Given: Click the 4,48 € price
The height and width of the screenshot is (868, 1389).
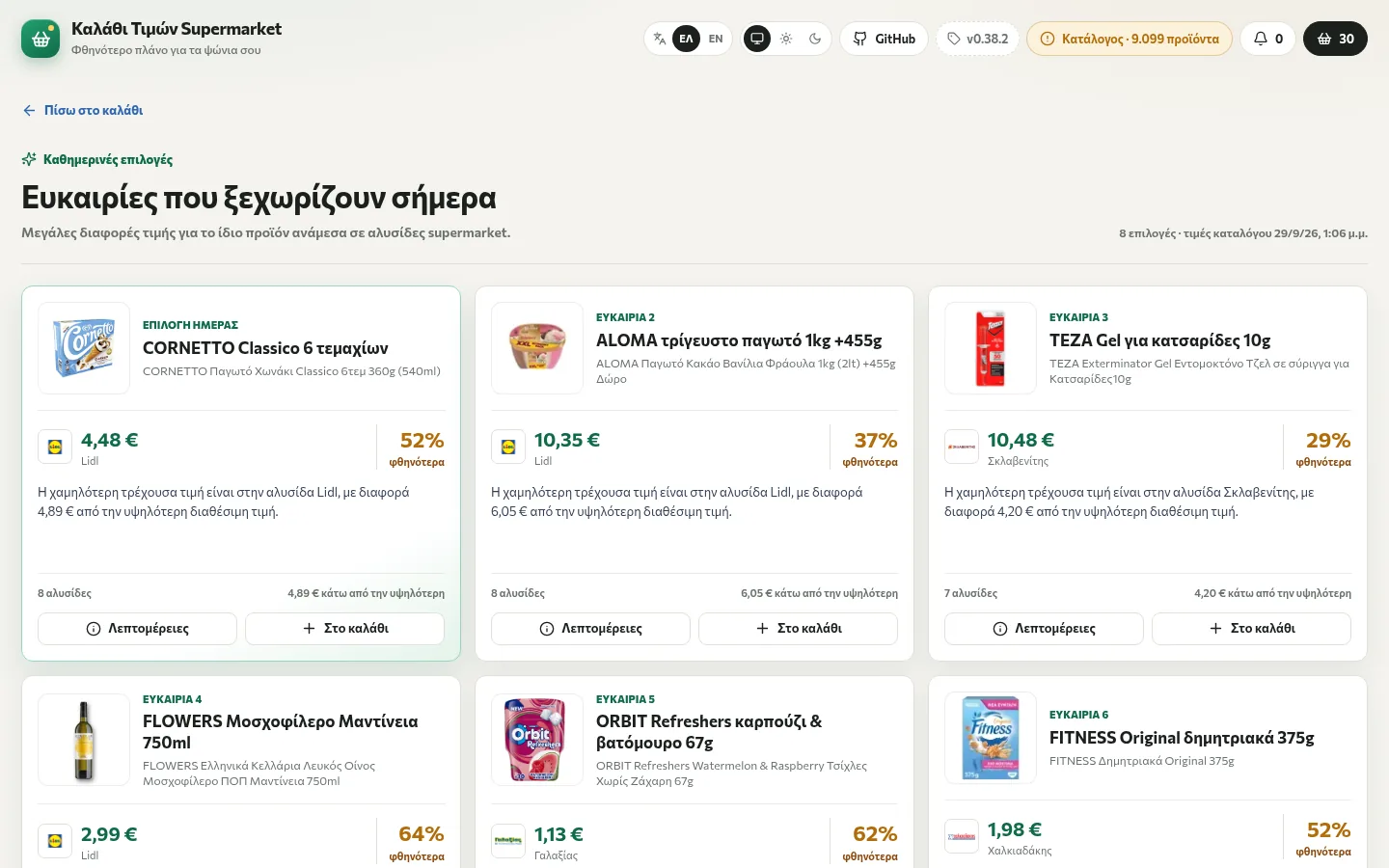Looking at the screenshot, I should point(110,440).
